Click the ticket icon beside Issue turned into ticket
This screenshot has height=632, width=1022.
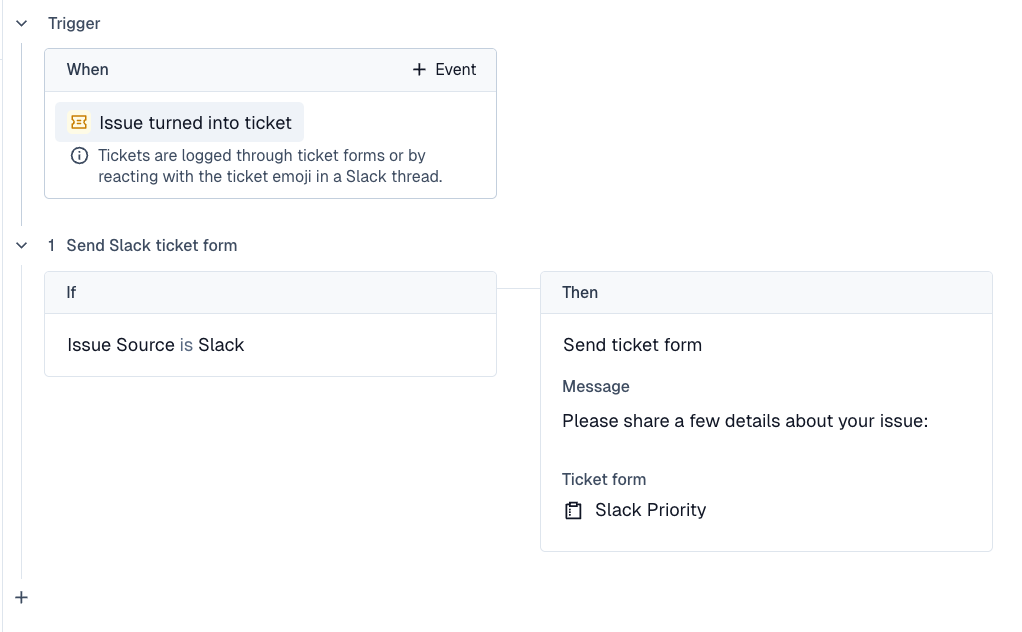tap(78, 123)
